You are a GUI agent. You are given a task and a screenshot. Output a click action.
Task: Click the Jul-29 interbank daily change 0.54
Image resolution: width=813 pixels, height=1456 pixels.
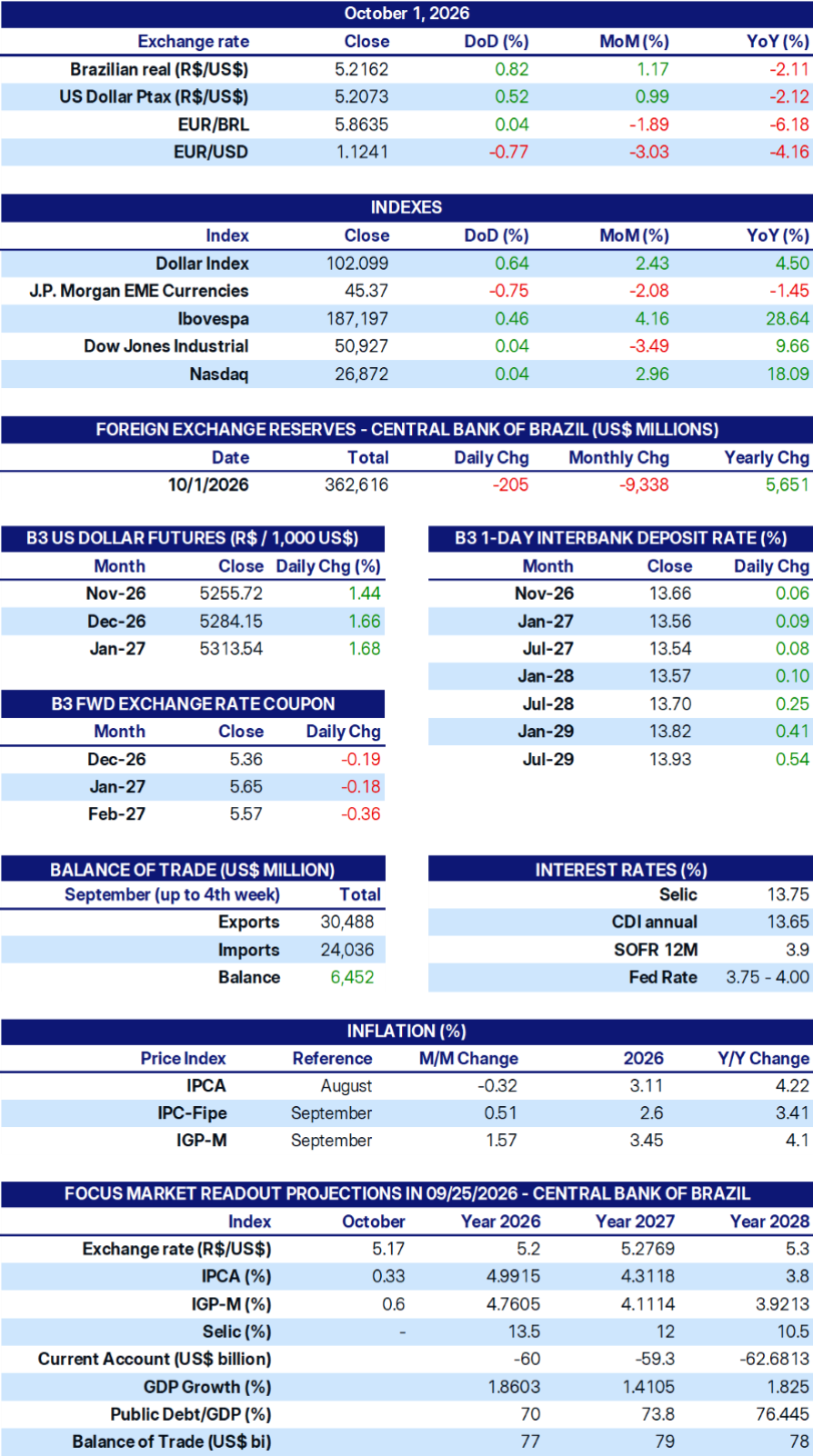pyautogui.click(x=792, y=760)
